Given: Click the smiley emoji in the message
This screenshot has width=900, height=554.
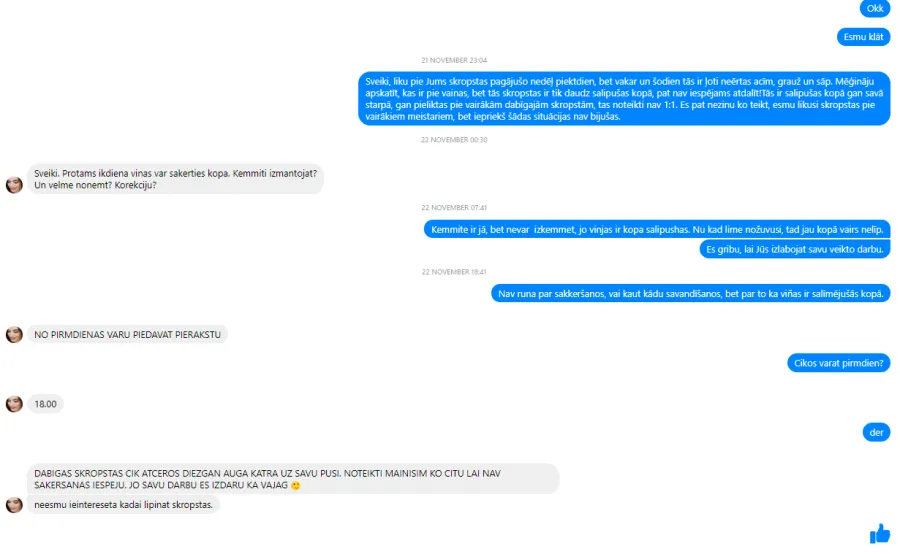Looking at the screenshot, I should 296,486.
